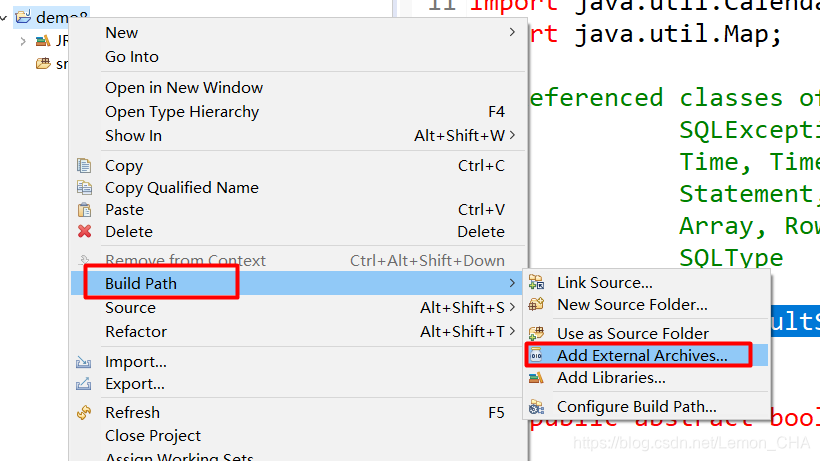Screen dimensions: 820x461
Task: Open Type Hierarchy from the menu
Action: click(298, 111)
